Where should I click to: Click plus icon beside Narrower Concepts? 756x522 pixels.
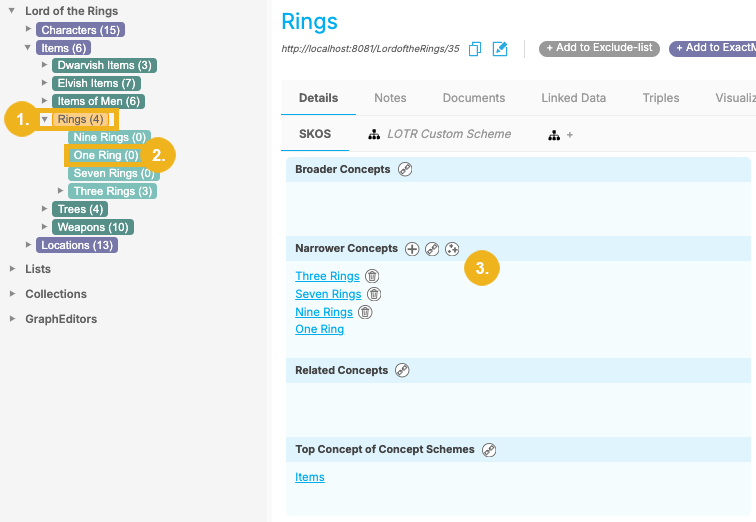pyautogui.click(x=412, y=248)
